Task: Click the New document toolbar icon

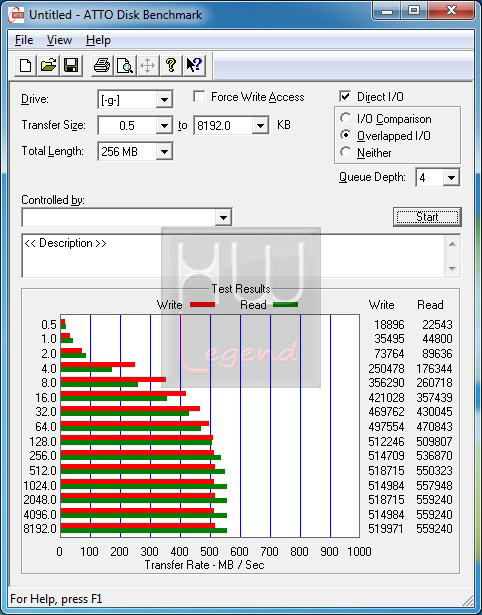Action: (x=25, y=65)
